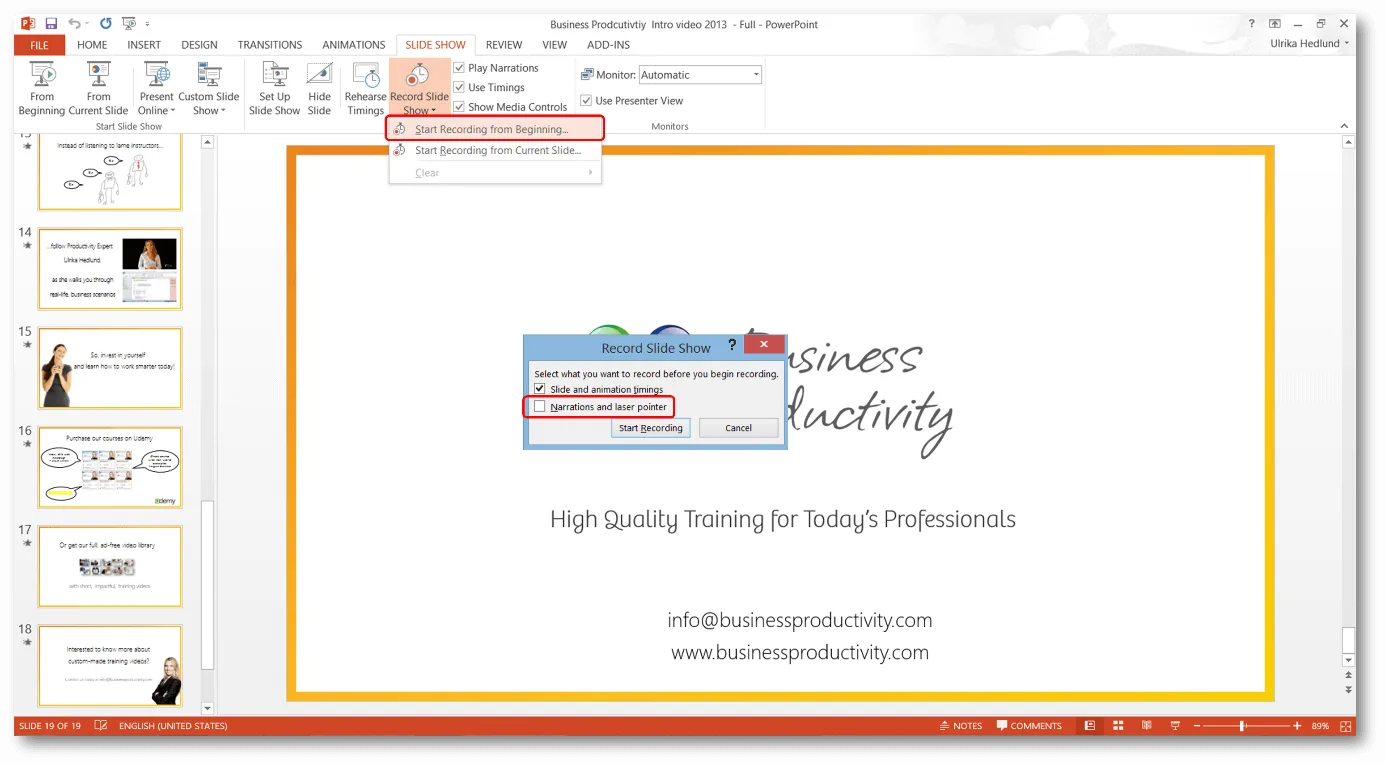1385x765 pixels.
Task: Select the slide 16 thumbnail about Udemy courses
Action: [x=110, y=467]
